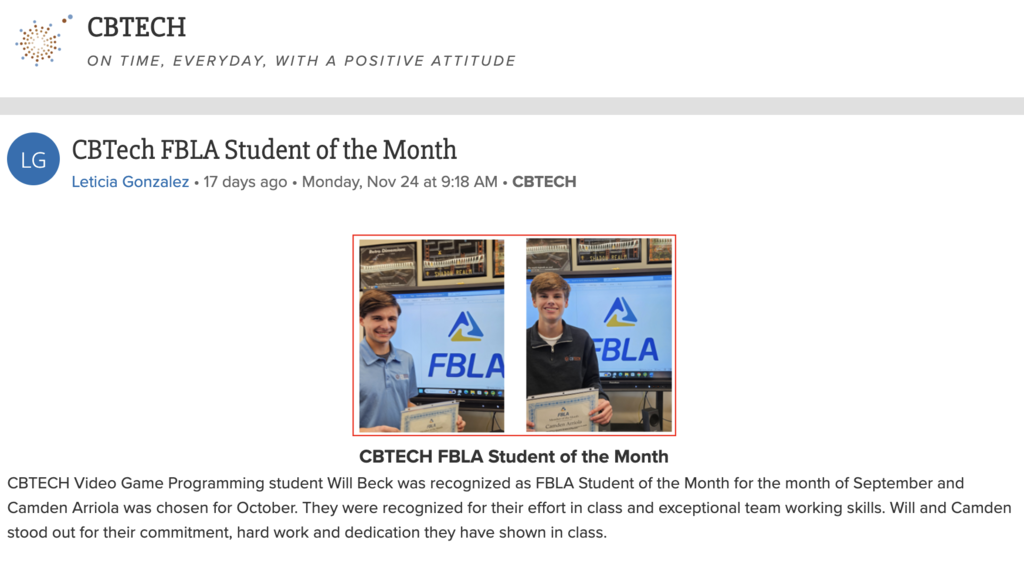Click the certificate held in the right photo
The image size is (1024, 564).
[x=563, y=411]
